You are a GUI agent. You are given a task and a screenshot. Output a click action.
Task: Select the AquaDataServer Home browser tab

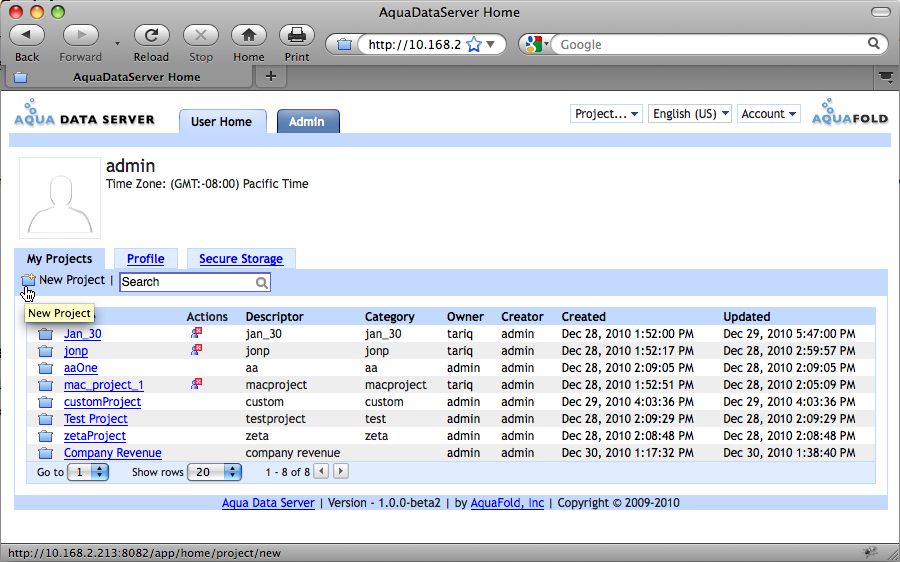point(127,77)
